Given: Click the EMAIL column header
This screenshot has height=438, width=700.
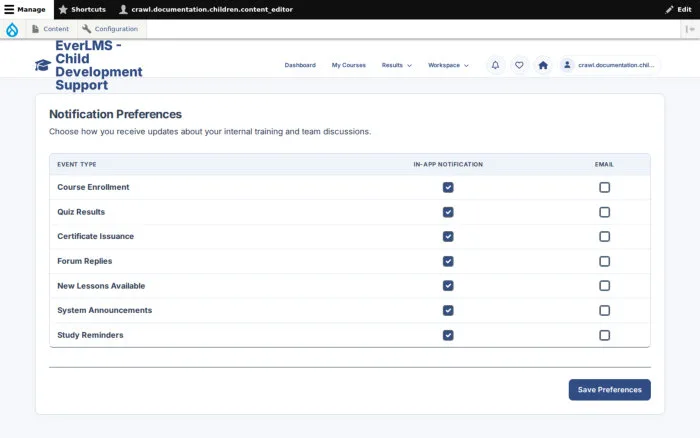Looking at the screenshot, I should (x=604, y=164).
